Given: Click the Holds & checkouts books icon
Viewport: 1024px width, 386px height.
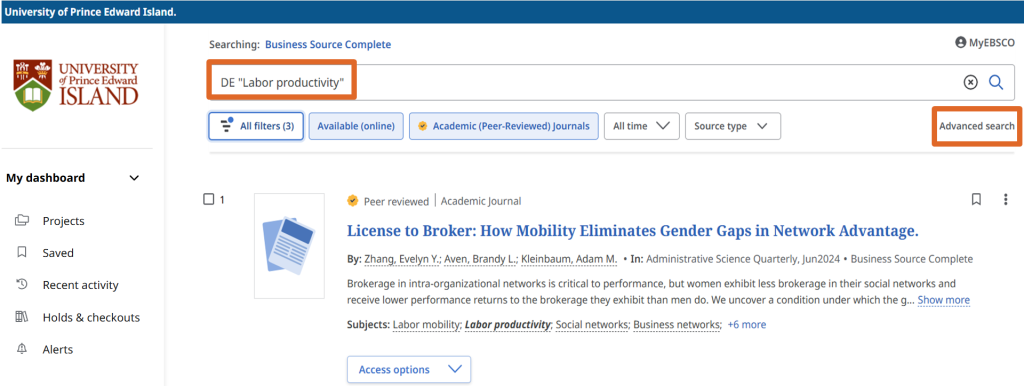Looking at the screenshot, I should 22,317.
